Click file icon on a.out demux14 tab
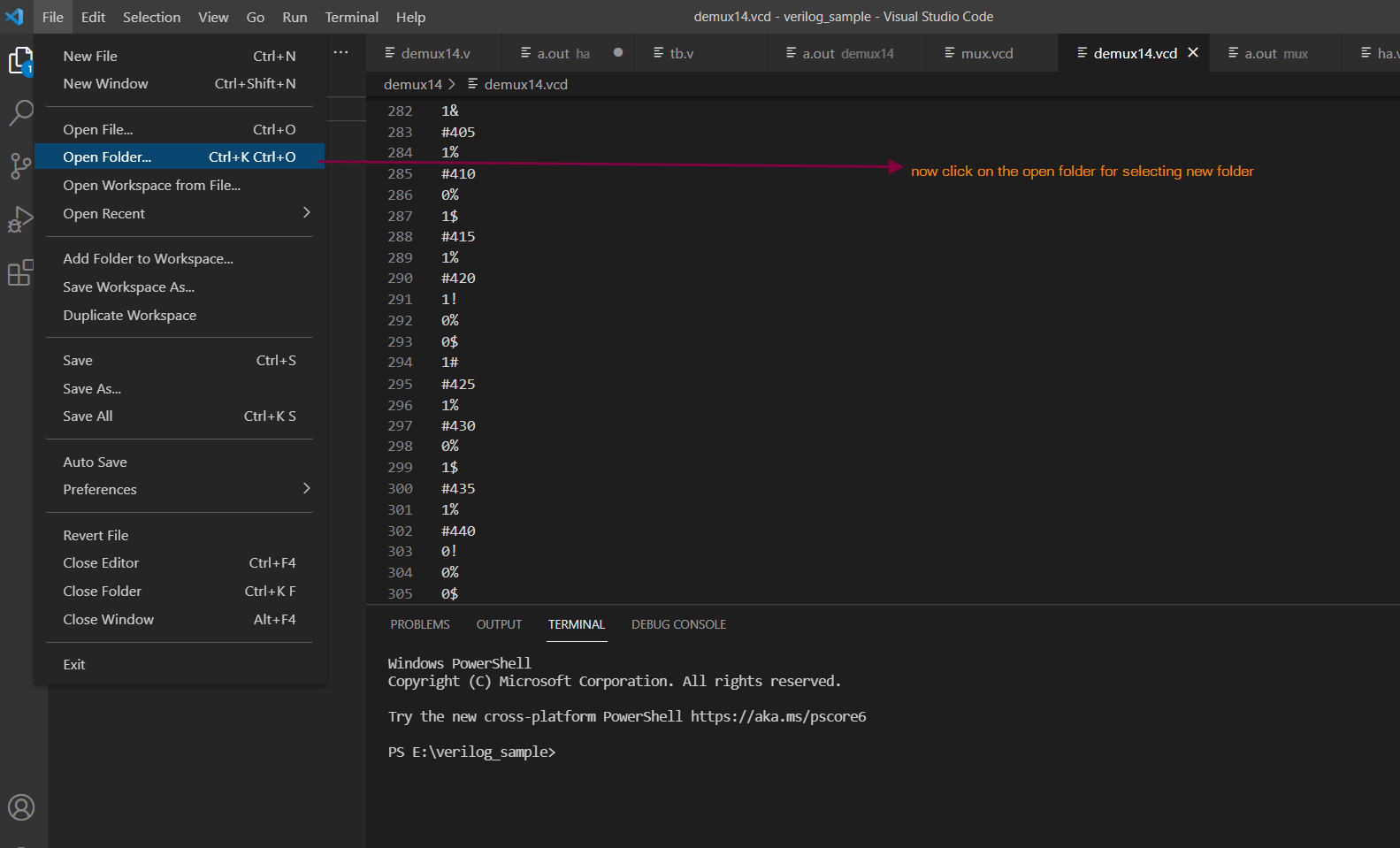 click(x=792, y=53)
